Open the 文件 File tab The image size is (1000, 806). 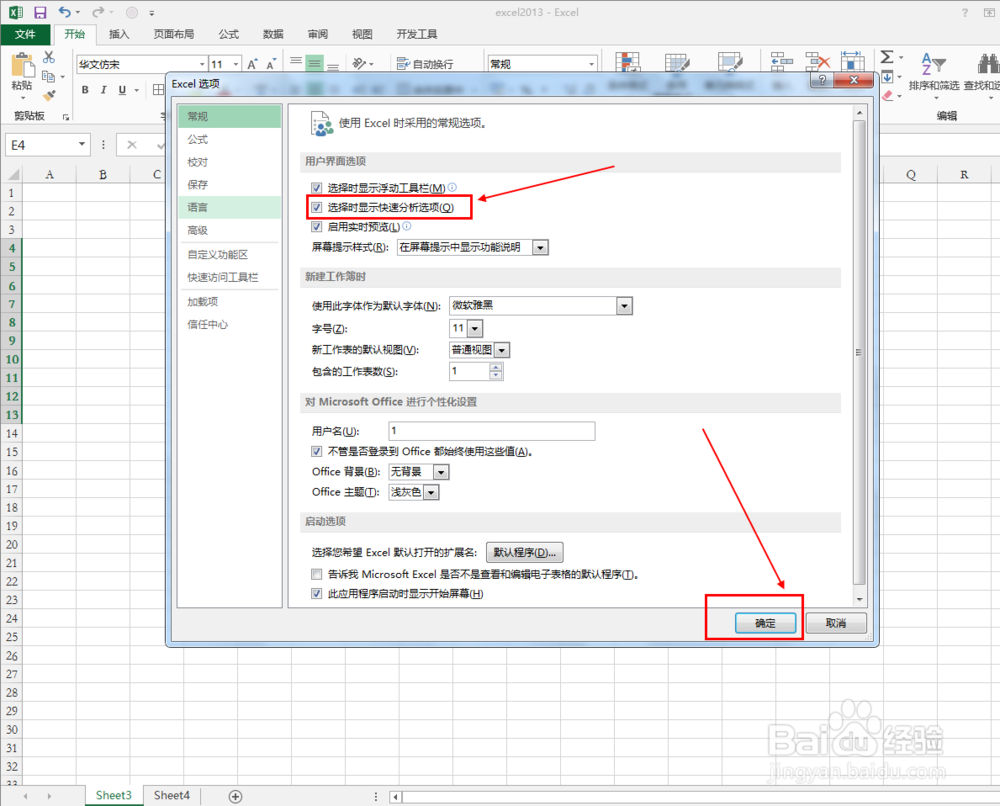[x=25, y=34]
